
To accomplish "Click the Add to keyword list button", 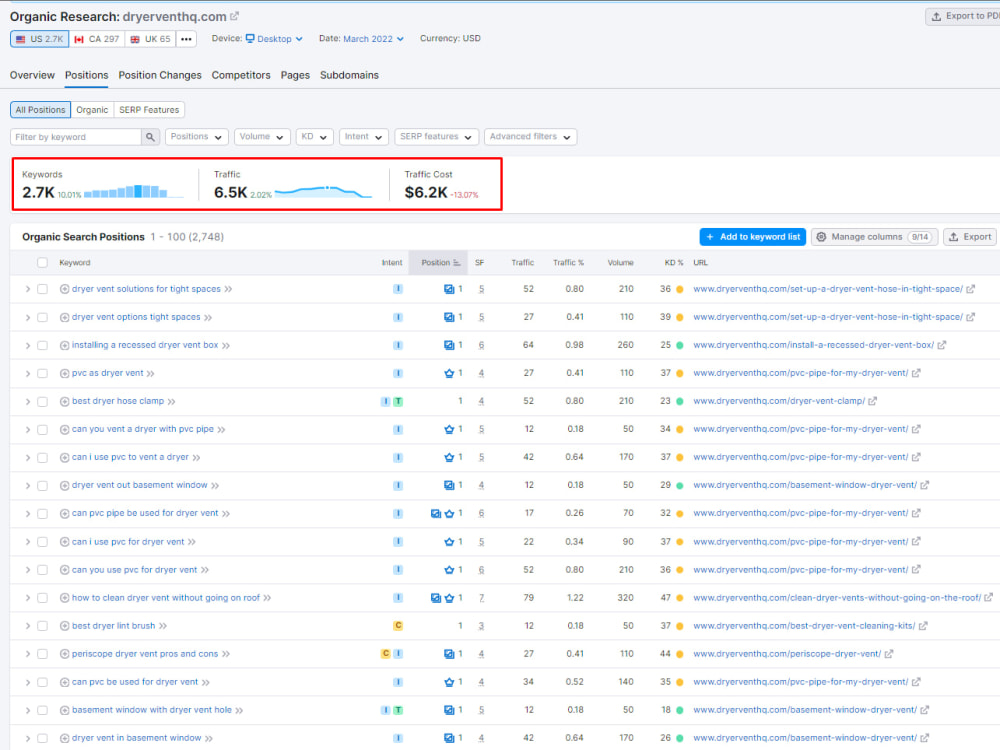I will 753,237.
